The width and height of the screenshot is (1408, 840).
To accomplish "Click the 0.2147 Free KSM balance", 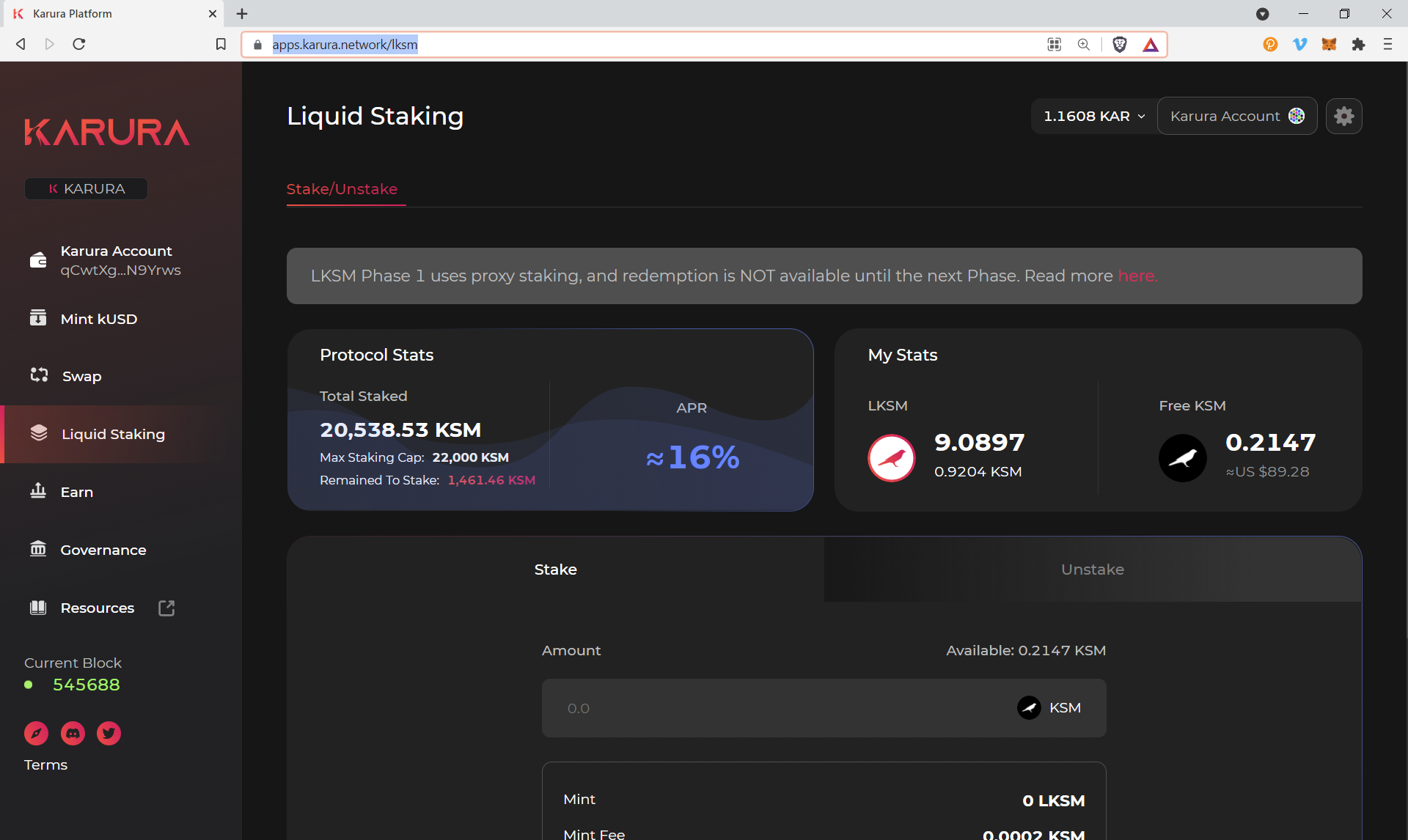I will [1270, 442].
